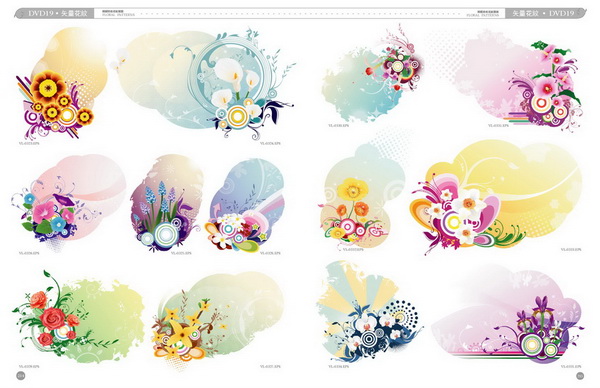The image size is (600, 388).
Task: Click the bottom-left page number circle
Action: [21, 376]
